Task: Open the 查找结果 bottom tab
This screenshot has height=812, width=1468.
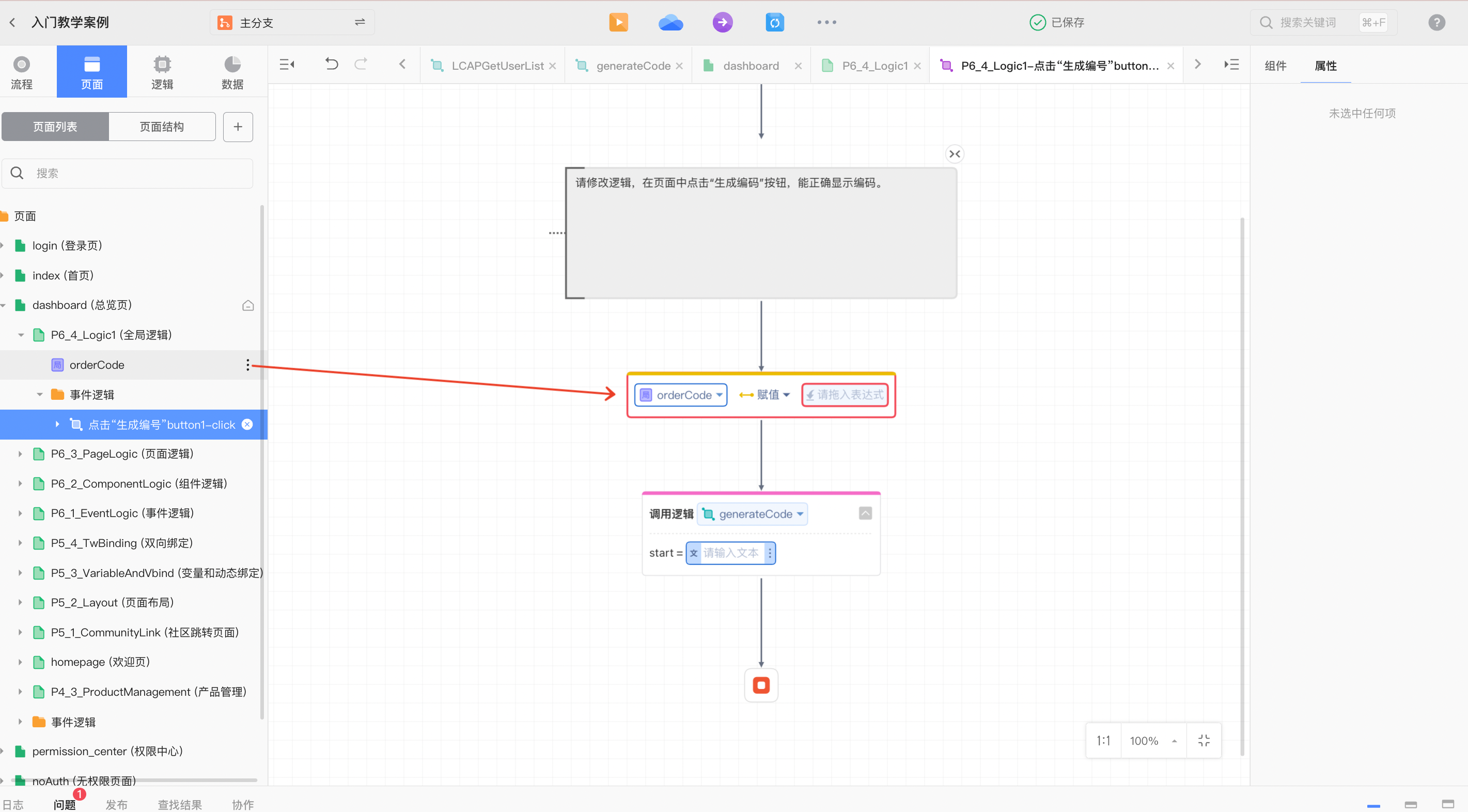Action: 180,804
